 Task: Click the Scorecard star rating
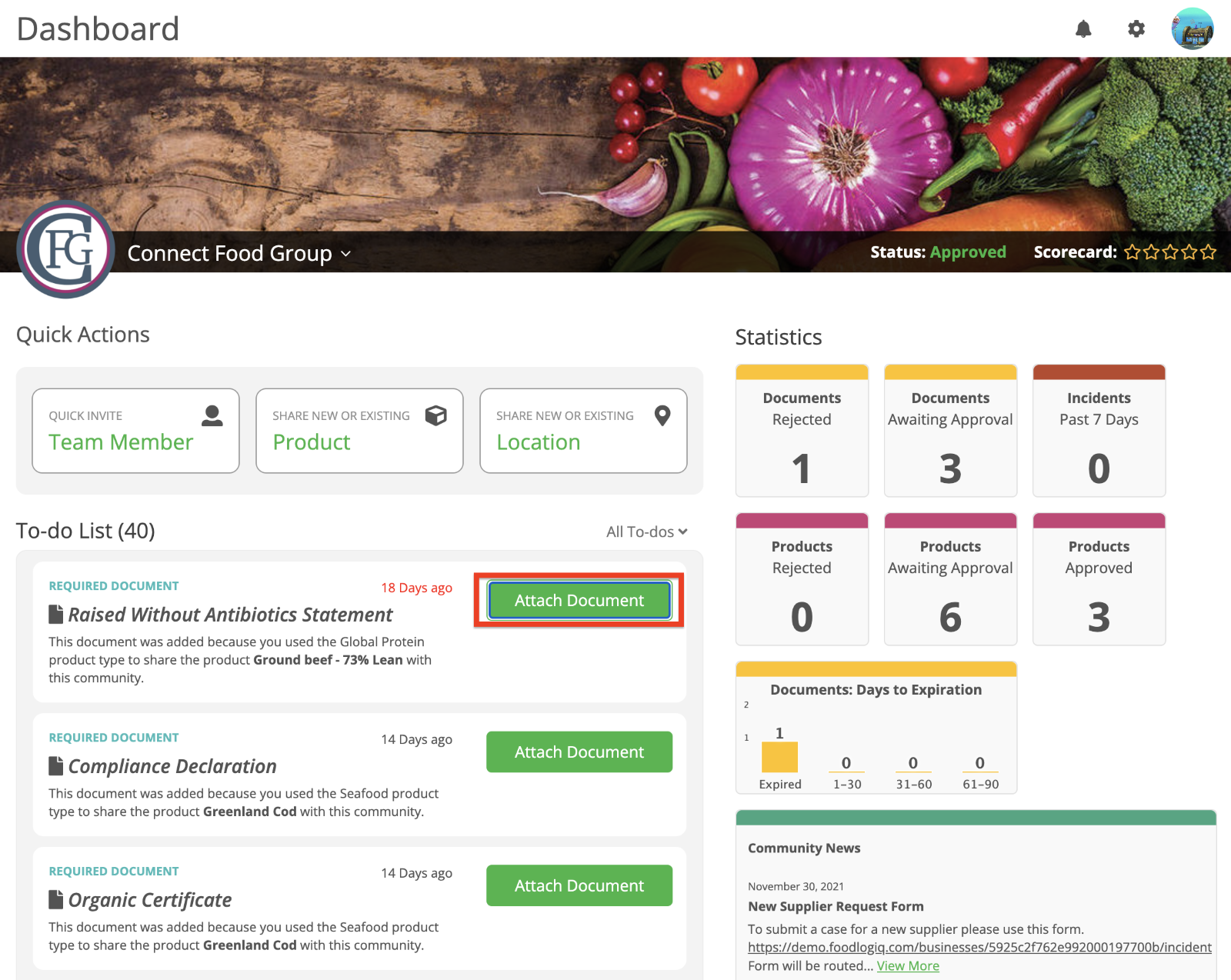pos(1170,252)
